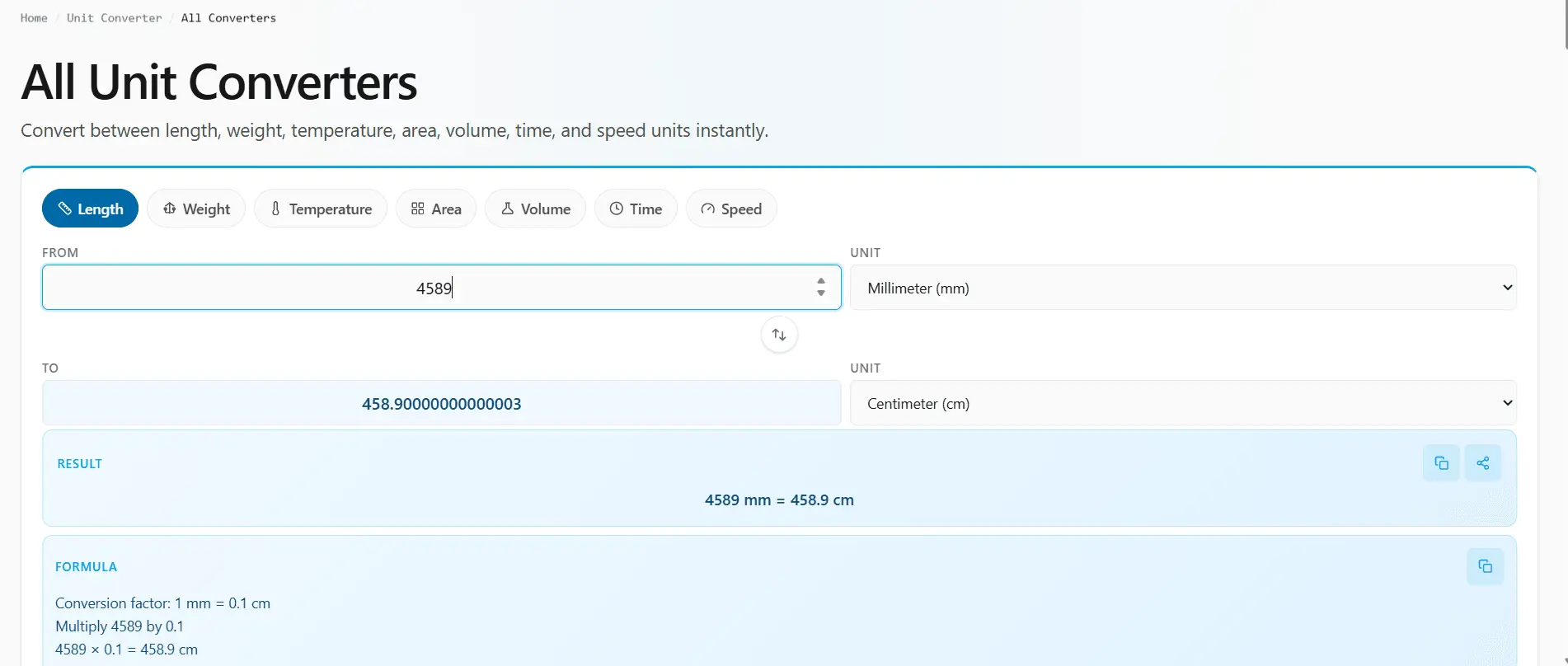Screen dimensions: 1568x666
Task: Select the Length tab
Action: (90, 209)
